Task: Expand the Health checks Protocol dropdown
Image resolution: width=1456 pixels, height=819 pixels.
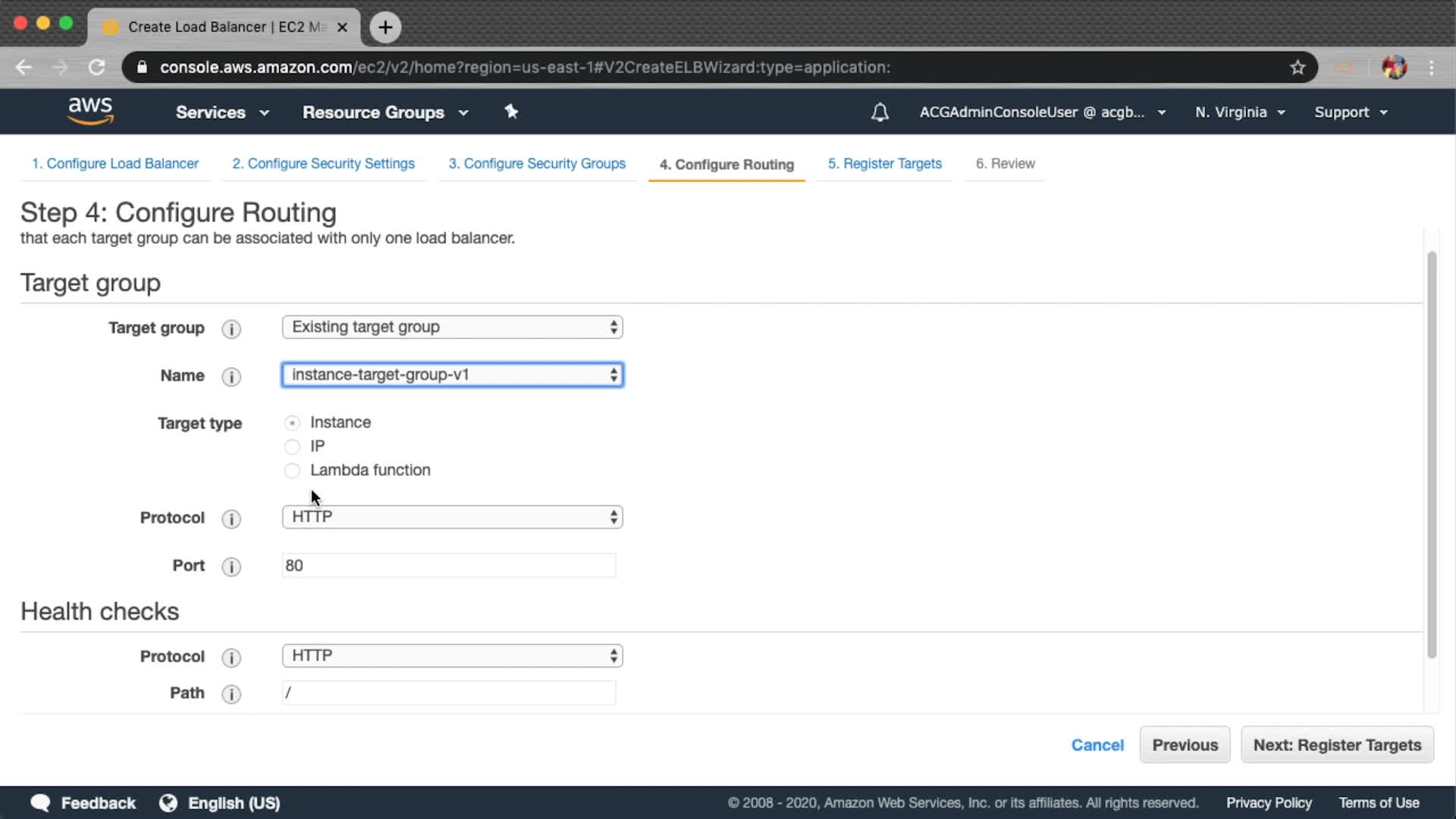Action: tap(452, 656)
